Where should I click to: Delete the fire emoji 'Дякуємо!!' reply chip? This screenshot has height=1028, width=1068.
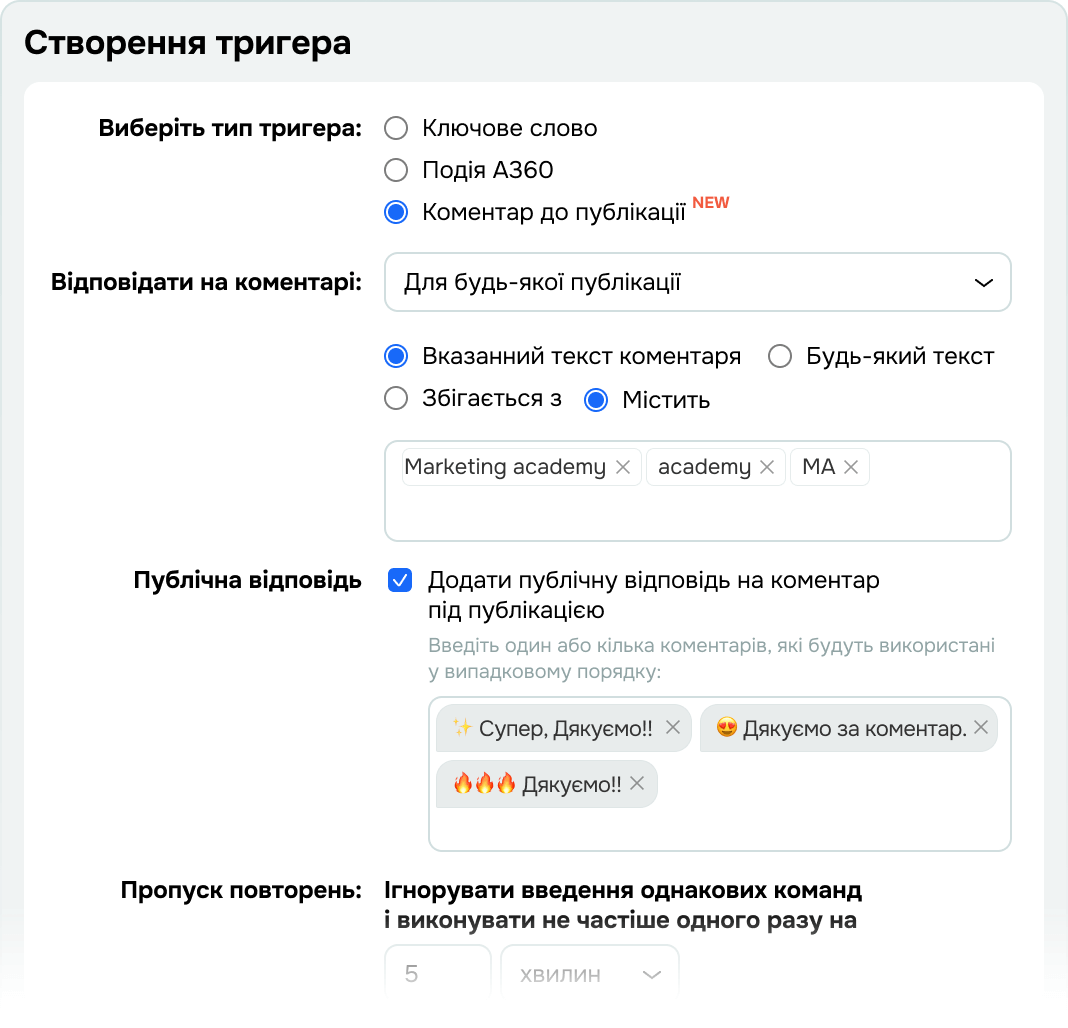(x=637, y=783)
